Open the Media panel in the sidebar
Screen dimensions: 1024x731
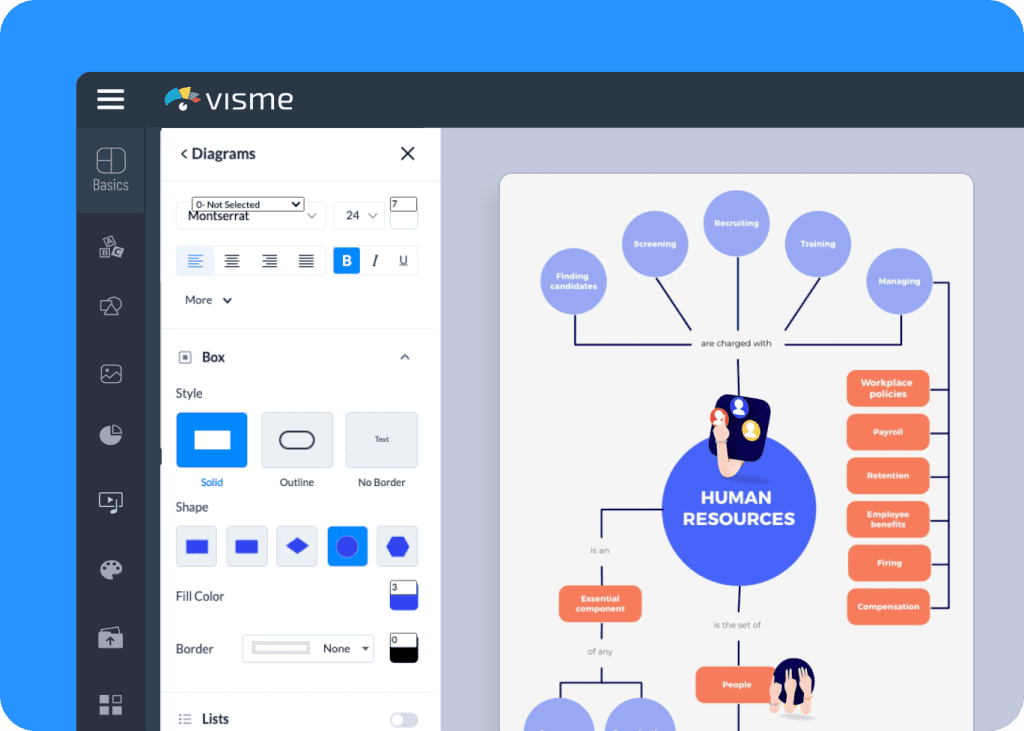tap(110, 503)
